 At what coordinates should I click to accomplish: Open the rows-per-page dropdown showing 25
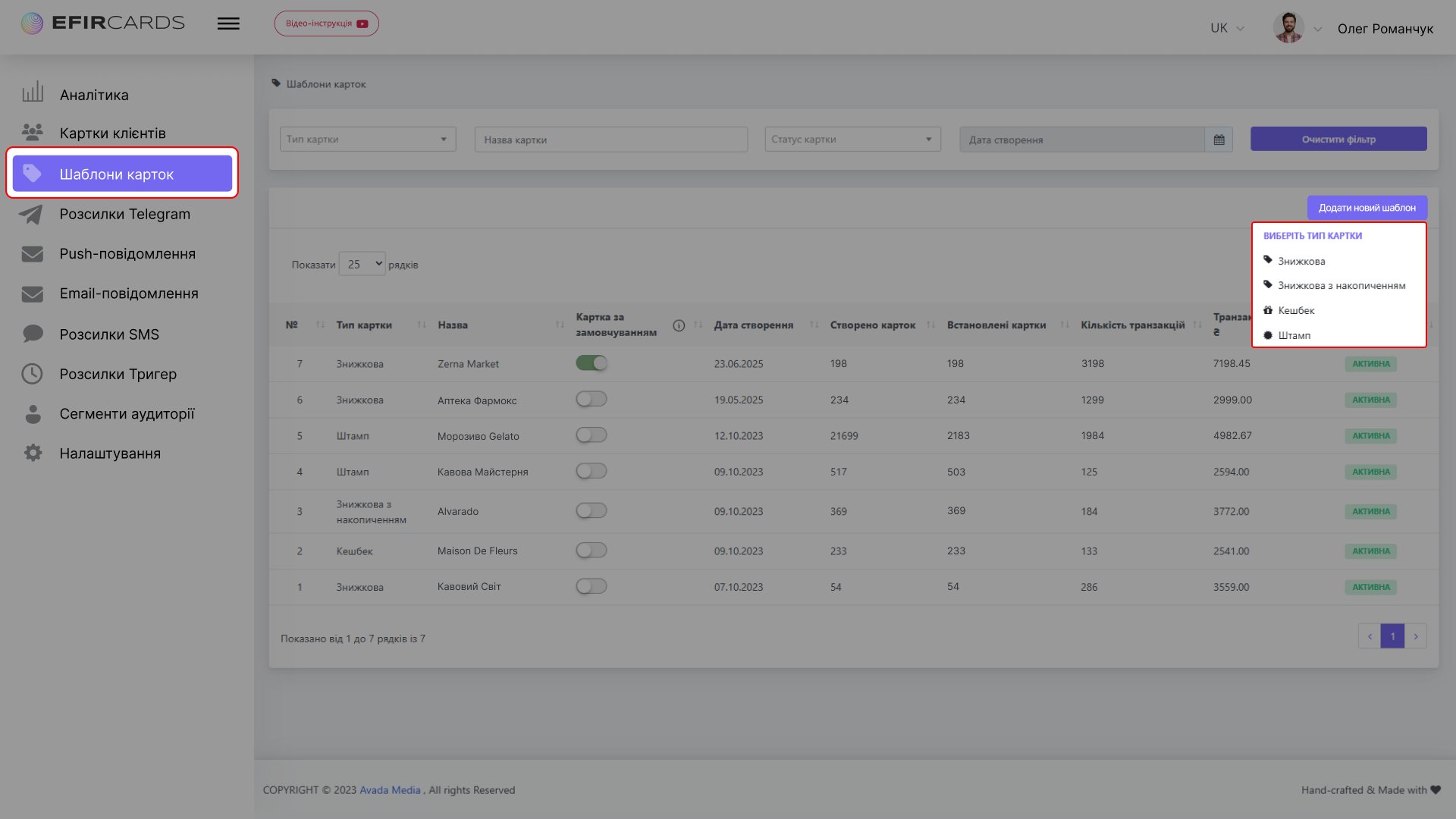[x=362, y=264]
